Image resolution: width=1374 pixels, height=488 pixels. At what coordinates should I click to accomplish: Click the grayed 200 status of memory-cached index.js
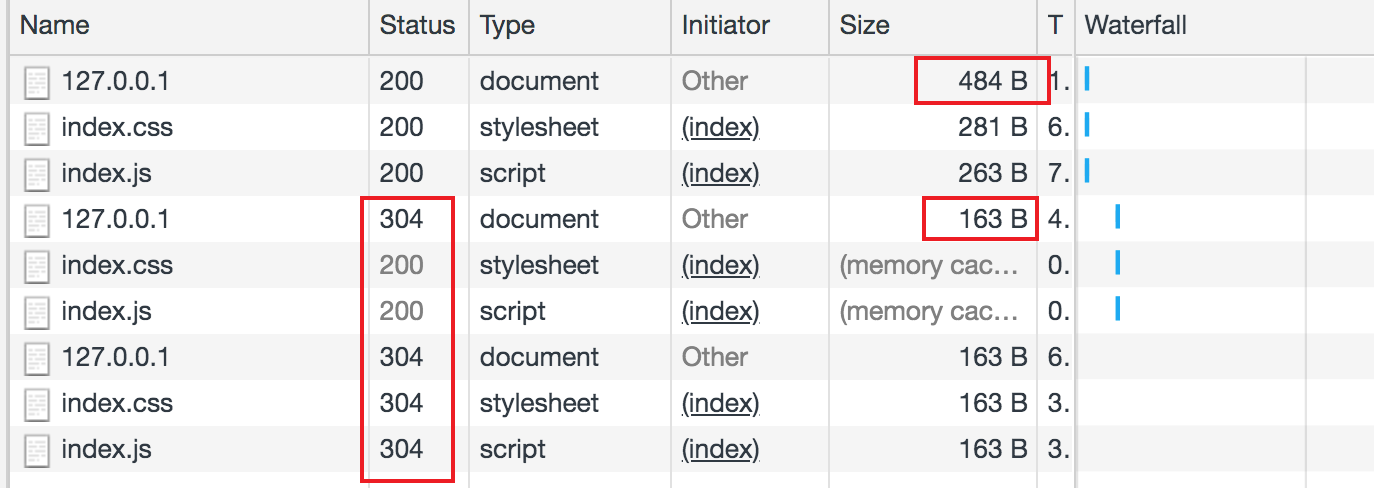click(402, 312)
